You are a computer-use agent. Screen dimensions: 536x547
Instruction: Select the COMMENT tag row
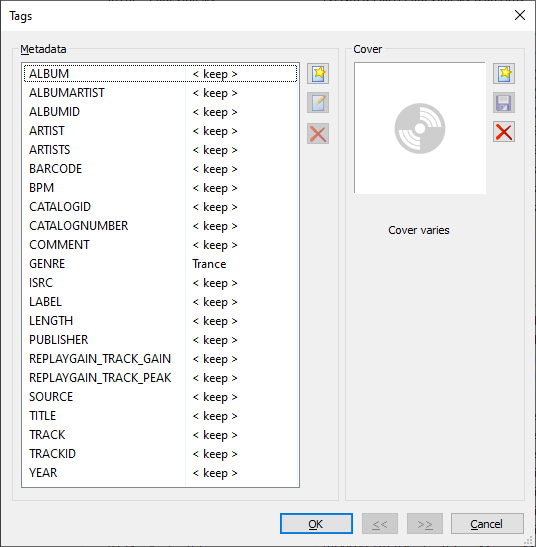pos(161,245)
